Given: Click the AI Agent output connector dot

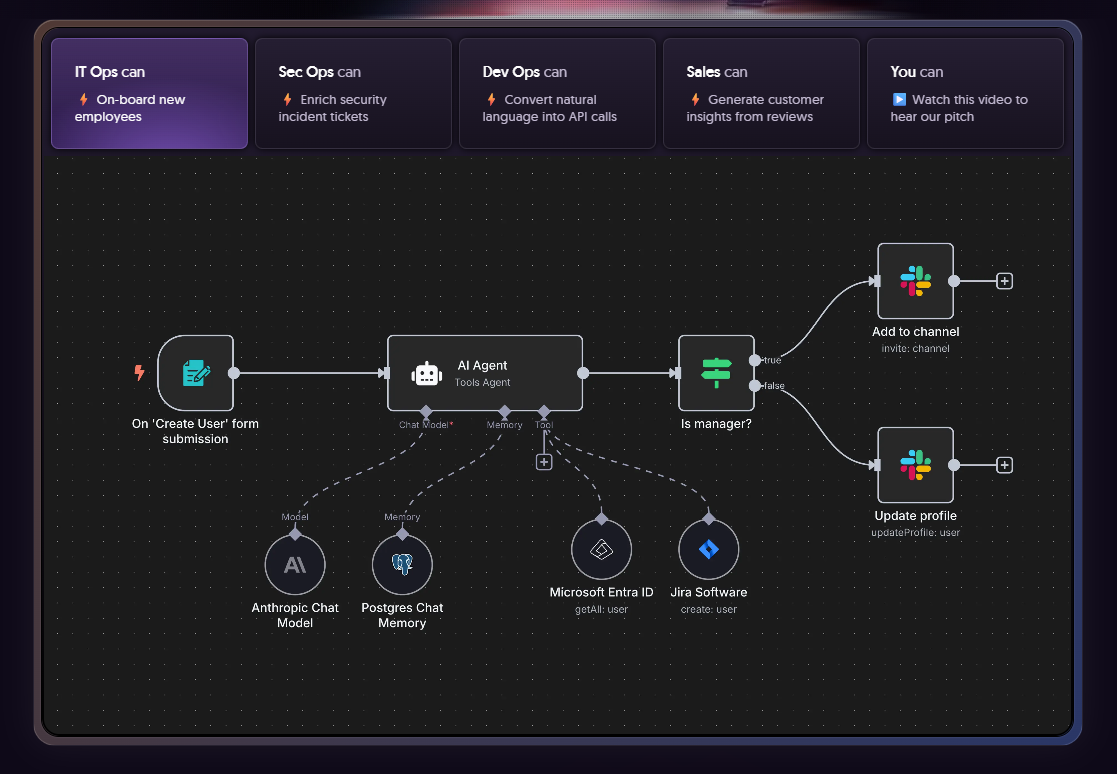Looking at the screenshot, I should [x=583, y=373].
